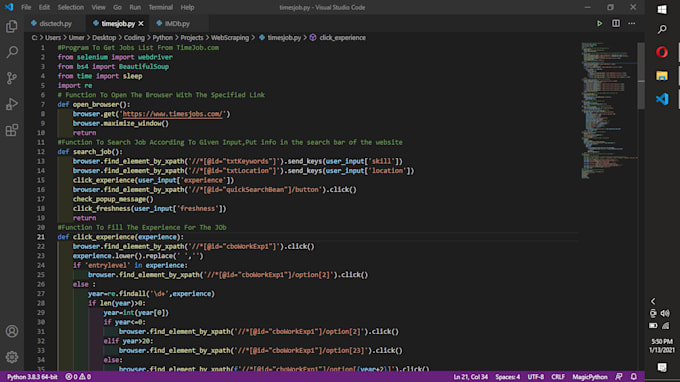Switch to disctech.py tab
The height and width of the screenshot is (382, 680).
pos(56,23)
